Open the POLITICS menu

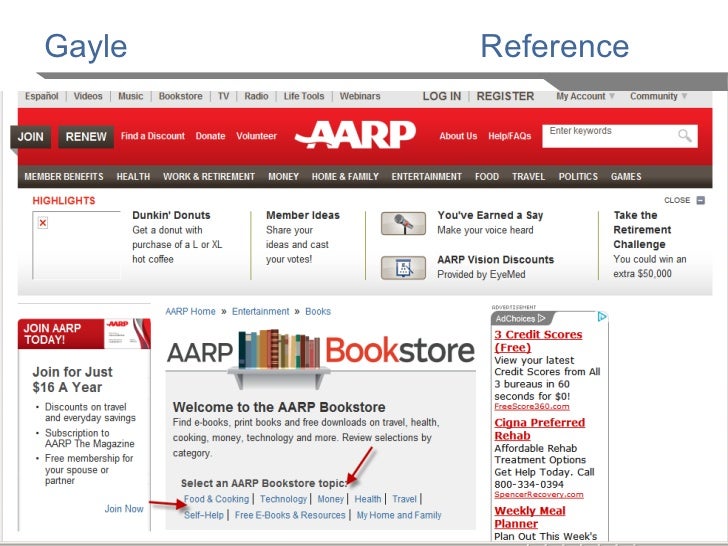tap(578, 177)
